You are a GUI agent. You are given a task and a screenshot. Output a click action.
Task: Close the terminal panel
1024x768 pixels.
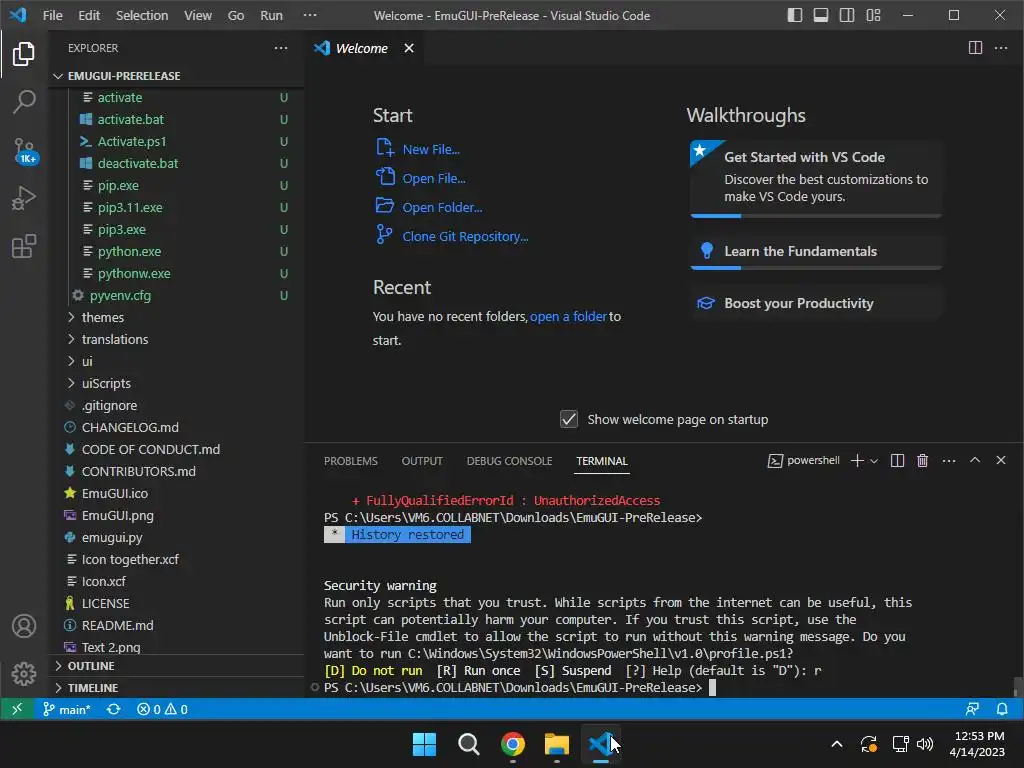(1000, 460)
